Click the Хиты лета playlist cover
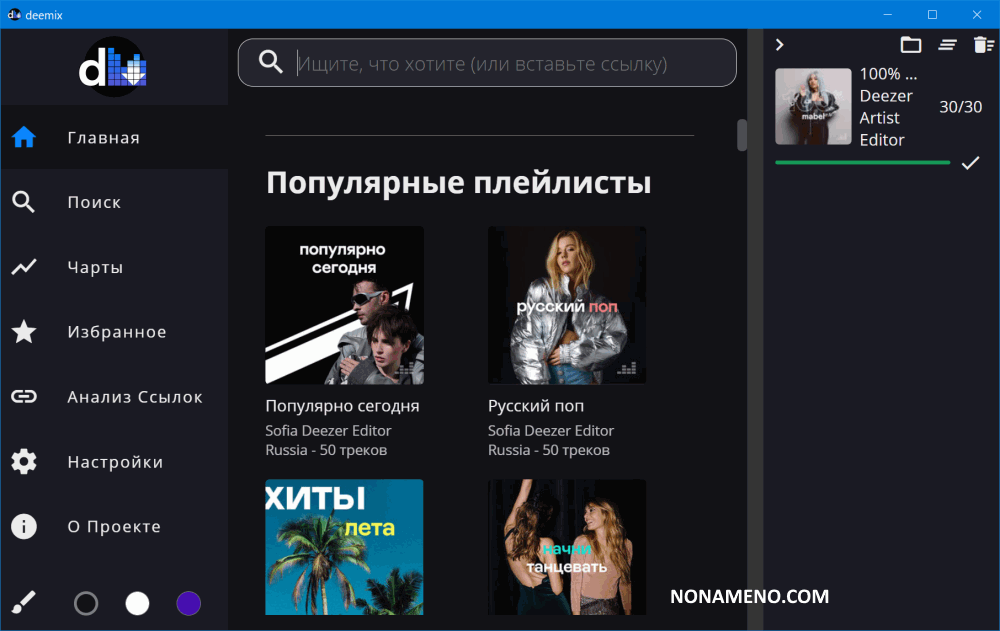 coord(344,547)
